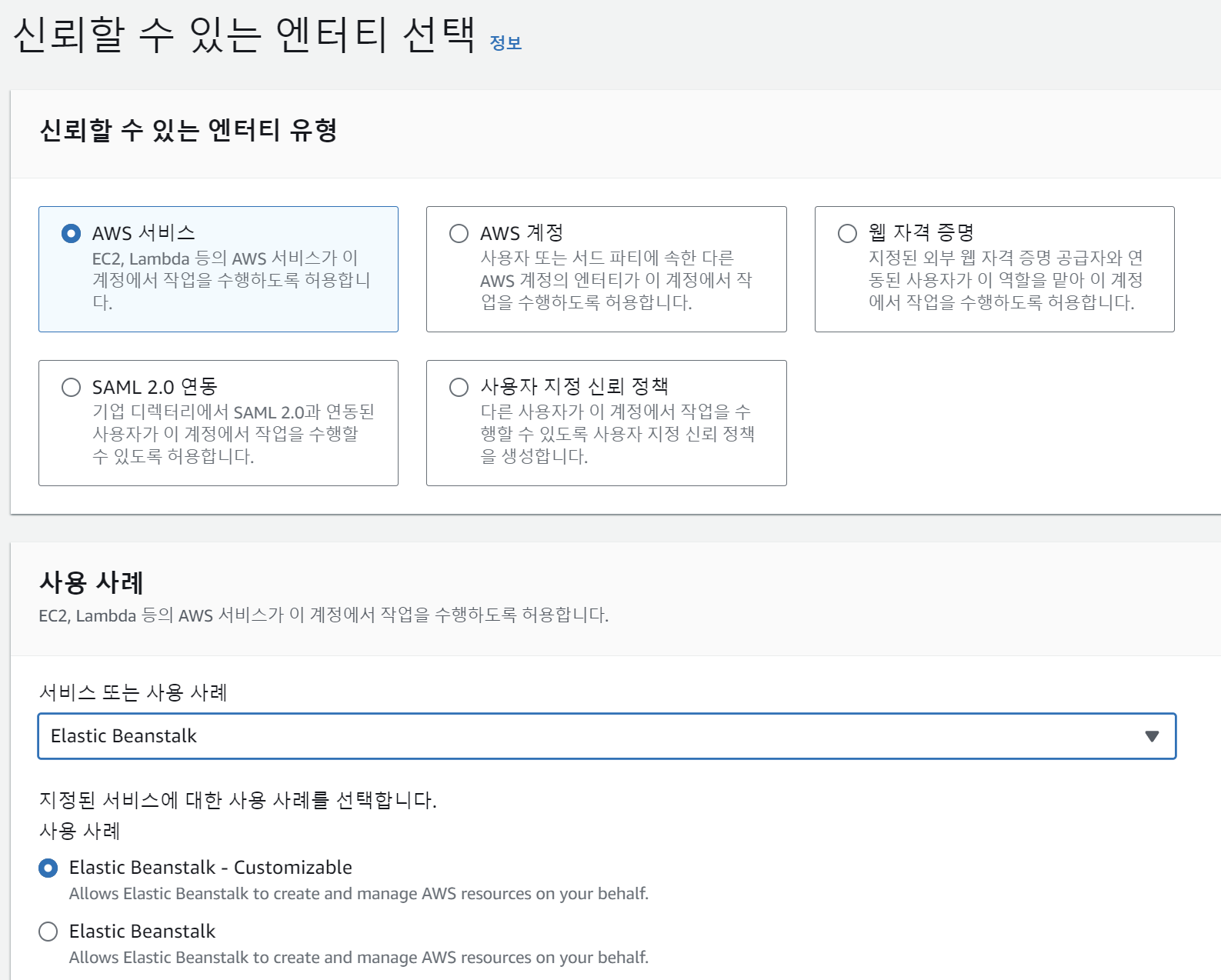Click the 서비스 또는 사용 사례 field label
This screenshot has width=1221, height=980.
coord(133,692)
